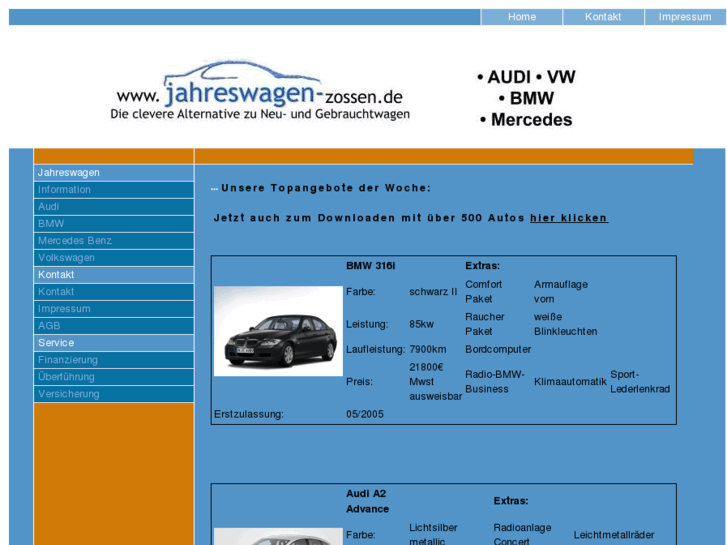727x545 pixels.
Task: Select the Jahreswagen sidebar heading
Action: tap(114, 173)
